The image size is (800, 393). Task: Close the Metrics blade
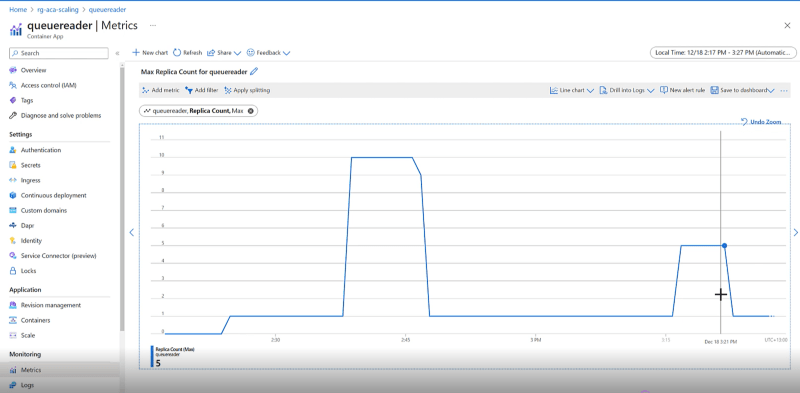tap(787, 26)
